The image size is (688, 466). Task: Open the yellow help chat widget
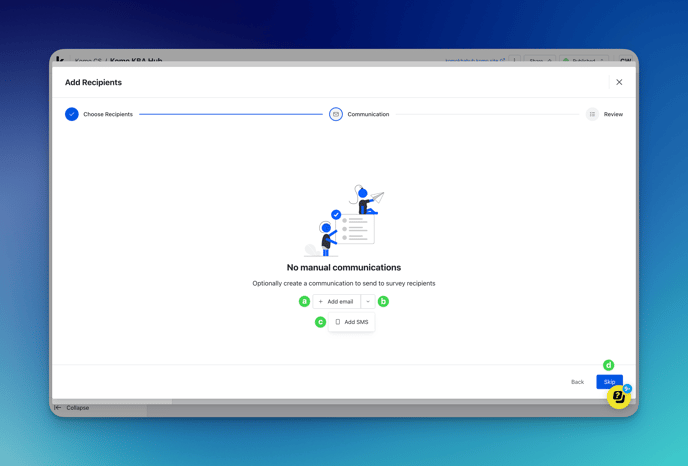pyautogui.click(x=619, y=397)
